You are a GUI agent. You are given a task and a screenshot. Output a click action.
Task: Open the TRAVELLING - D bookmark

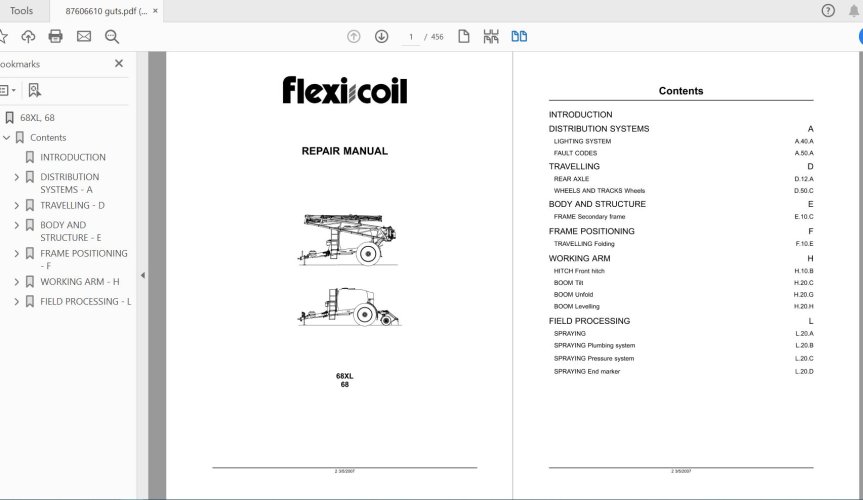72,205
